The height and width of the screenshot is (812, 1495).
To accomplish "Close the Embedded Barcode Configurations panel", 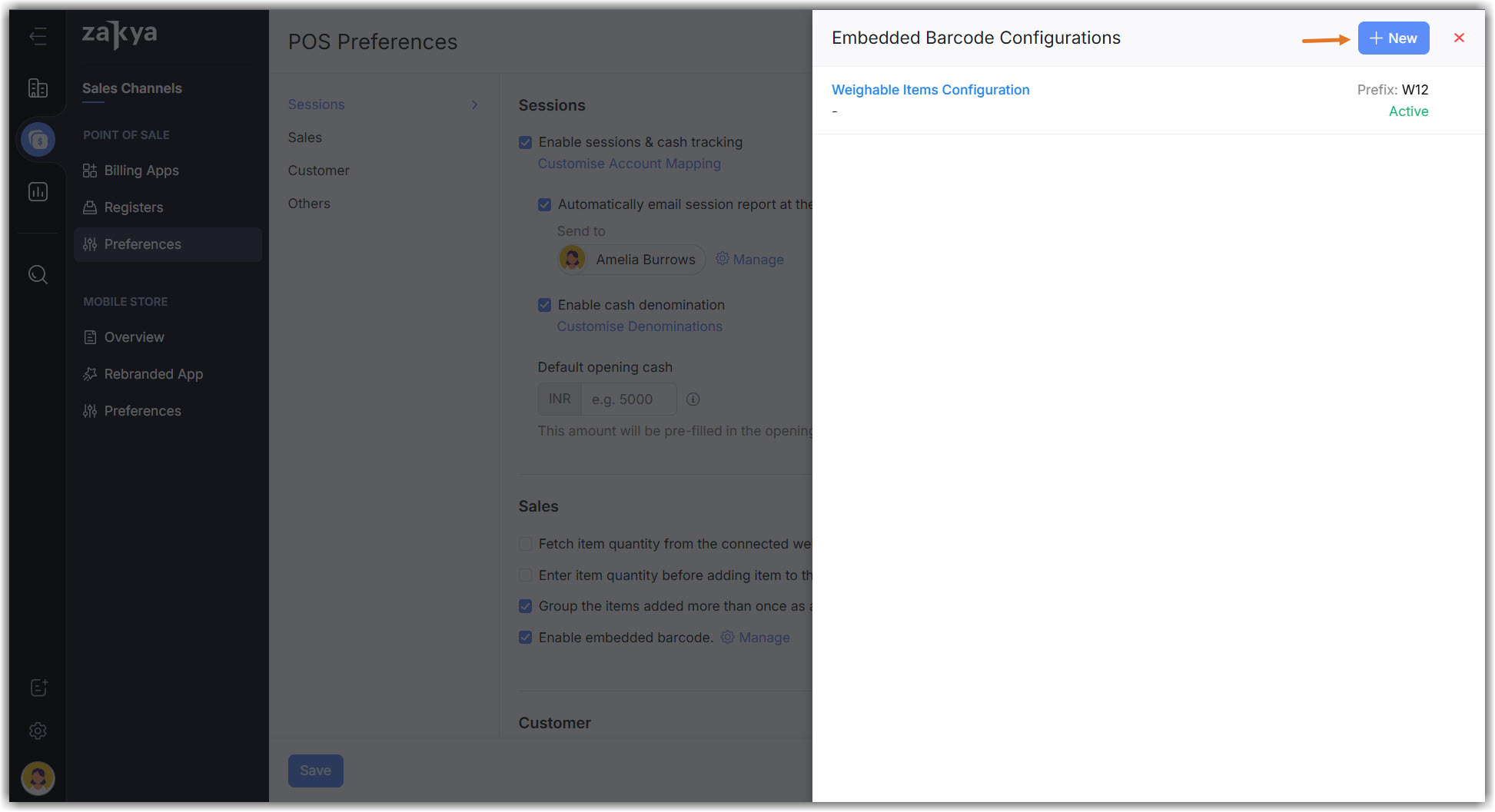I will pos(1459,38).
